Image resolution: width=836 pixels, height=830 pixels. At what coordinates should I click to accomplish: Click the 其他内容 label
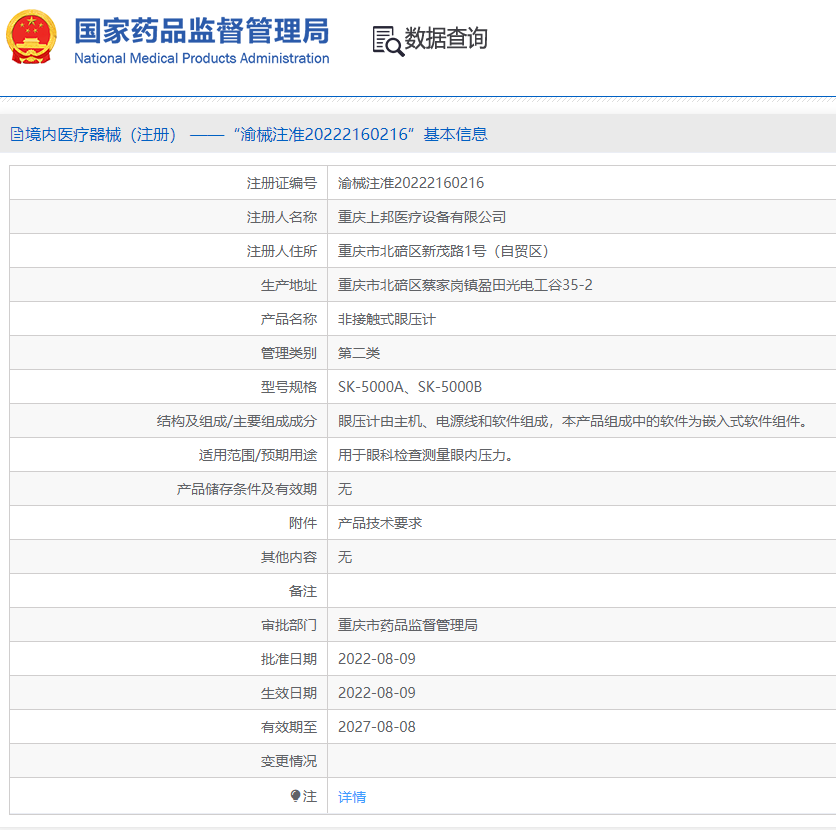(289, 557)
